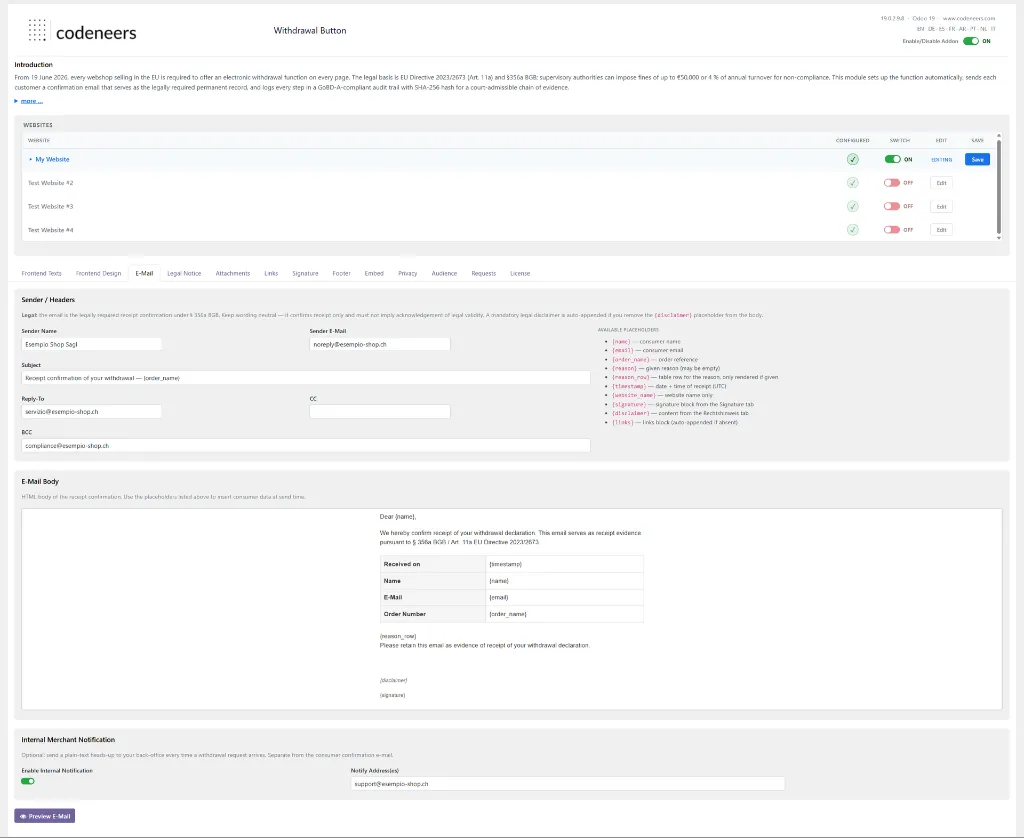The height and width of the screenshot is (838, 1024).
Task: Select the Embed tab
Action: pos(374,274)
